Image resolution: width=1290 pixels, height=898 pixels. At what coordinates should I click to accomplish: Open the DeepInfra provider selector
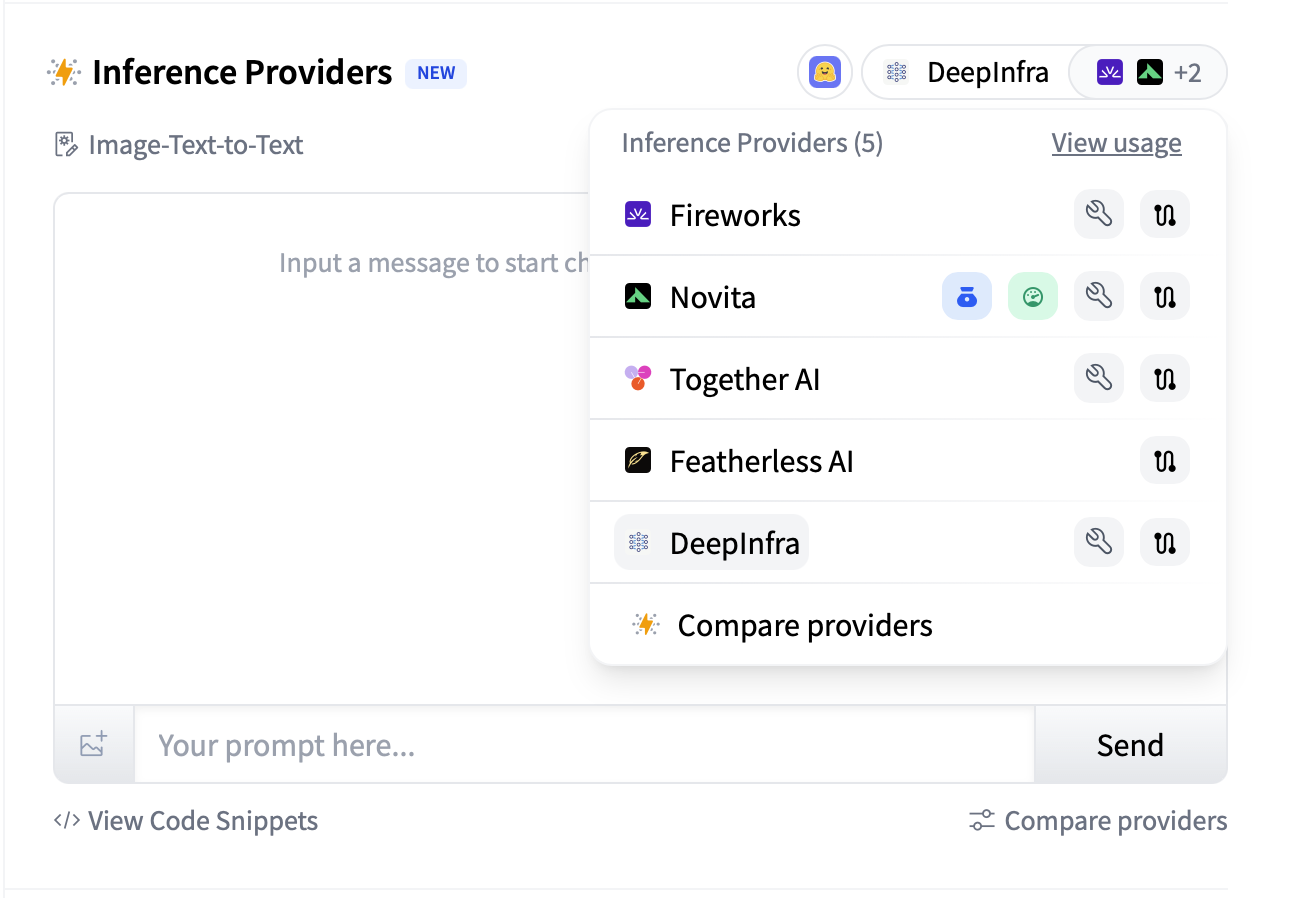[967, 73]
